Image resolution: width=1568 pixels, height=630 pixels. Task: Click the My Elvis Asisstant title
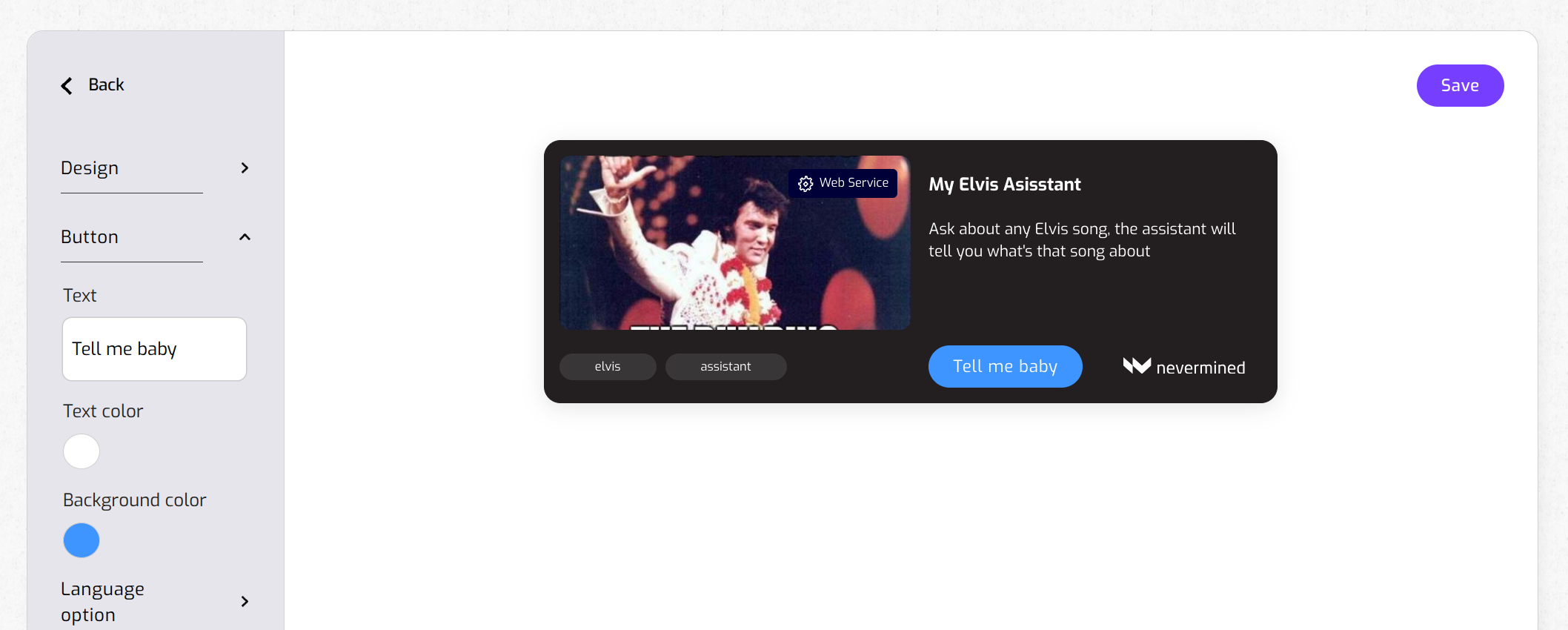click(x=1005, y=185)
